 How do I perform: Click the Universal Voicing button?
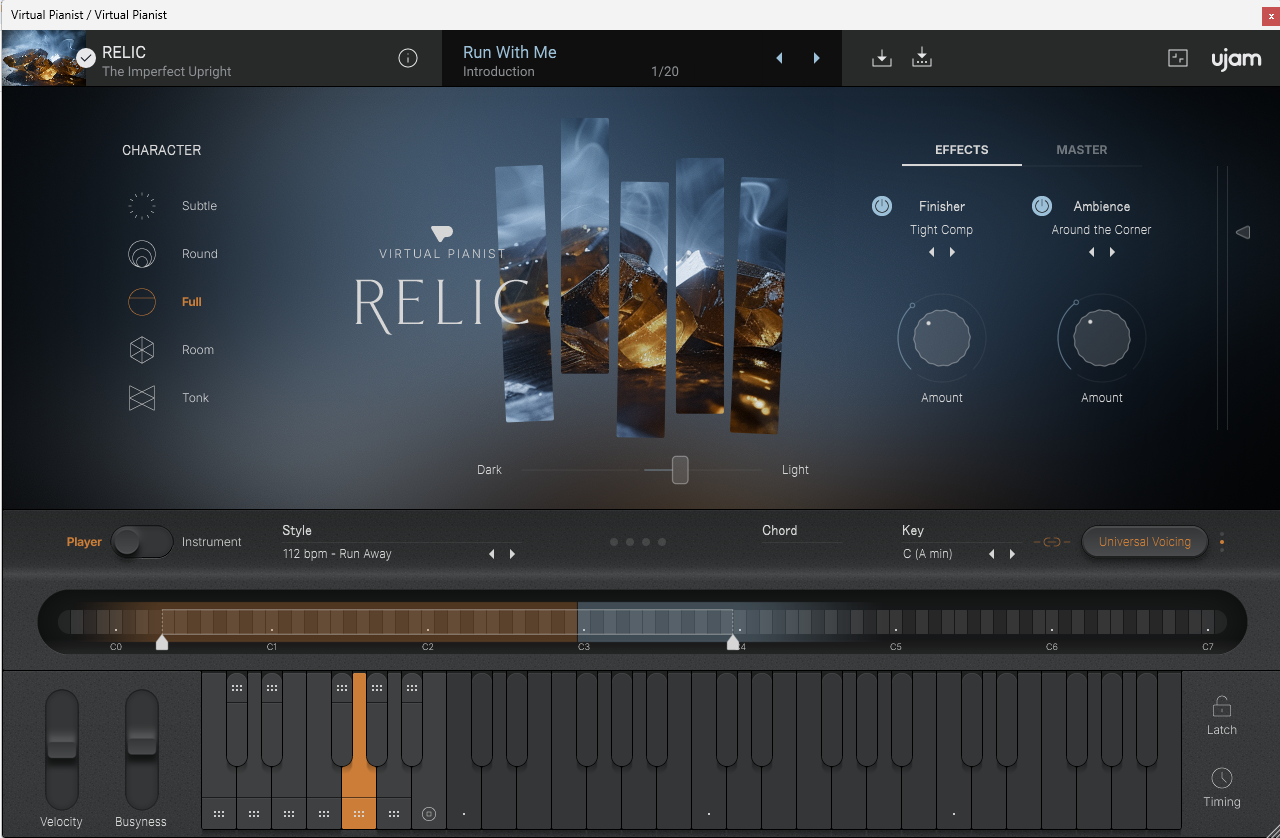coord(1144,542)
